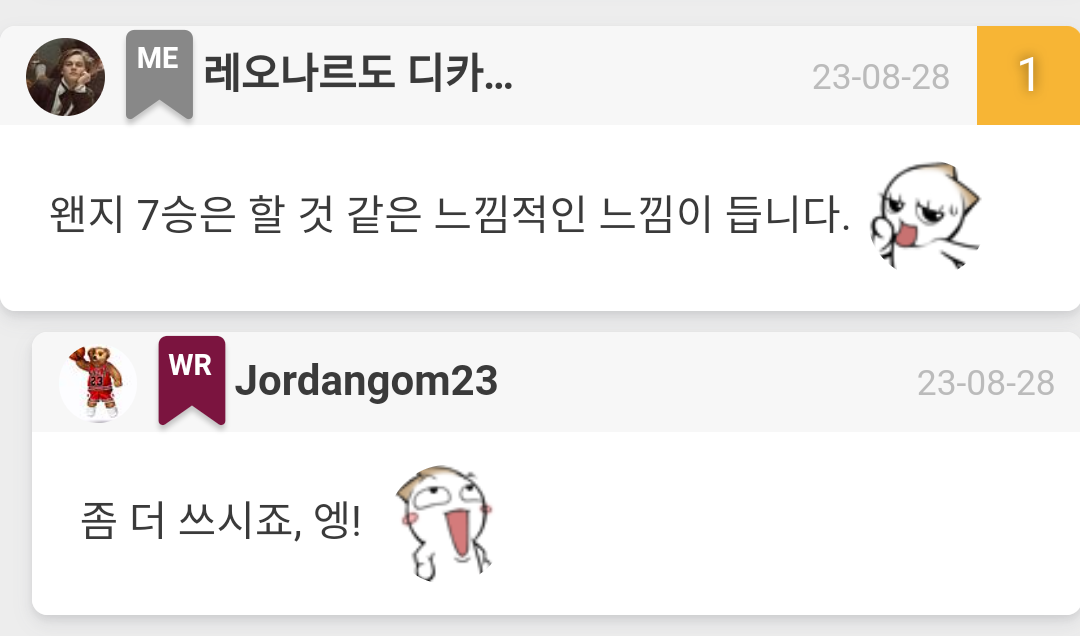This screenshot has height=636, width=1080.
Task: Open the Leonardo DiCaprio profile avatar
Action: click(65, 76)
